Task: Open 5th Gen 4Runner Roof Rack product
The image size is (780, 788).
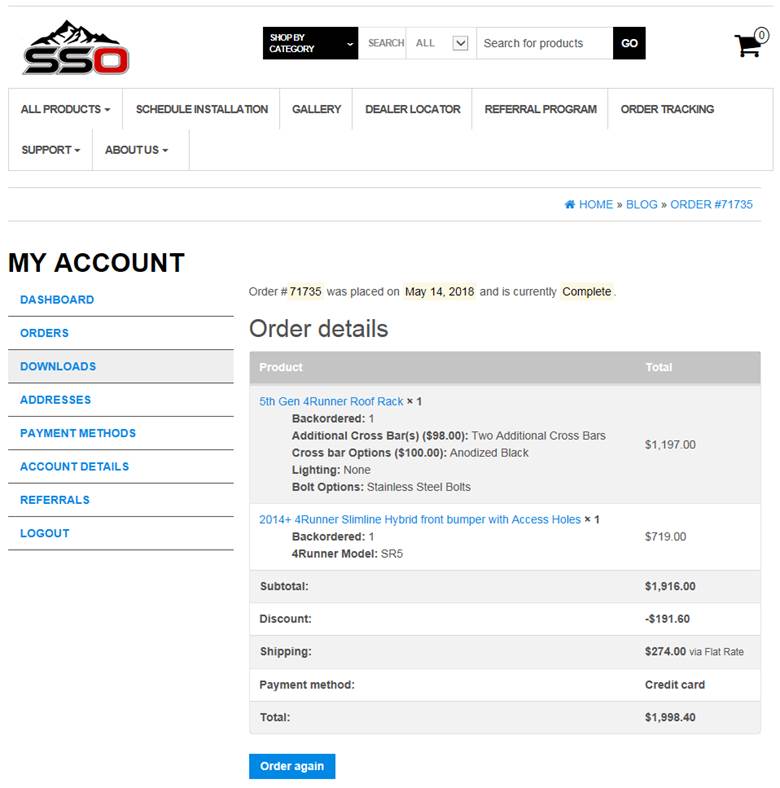Action: 331,402
